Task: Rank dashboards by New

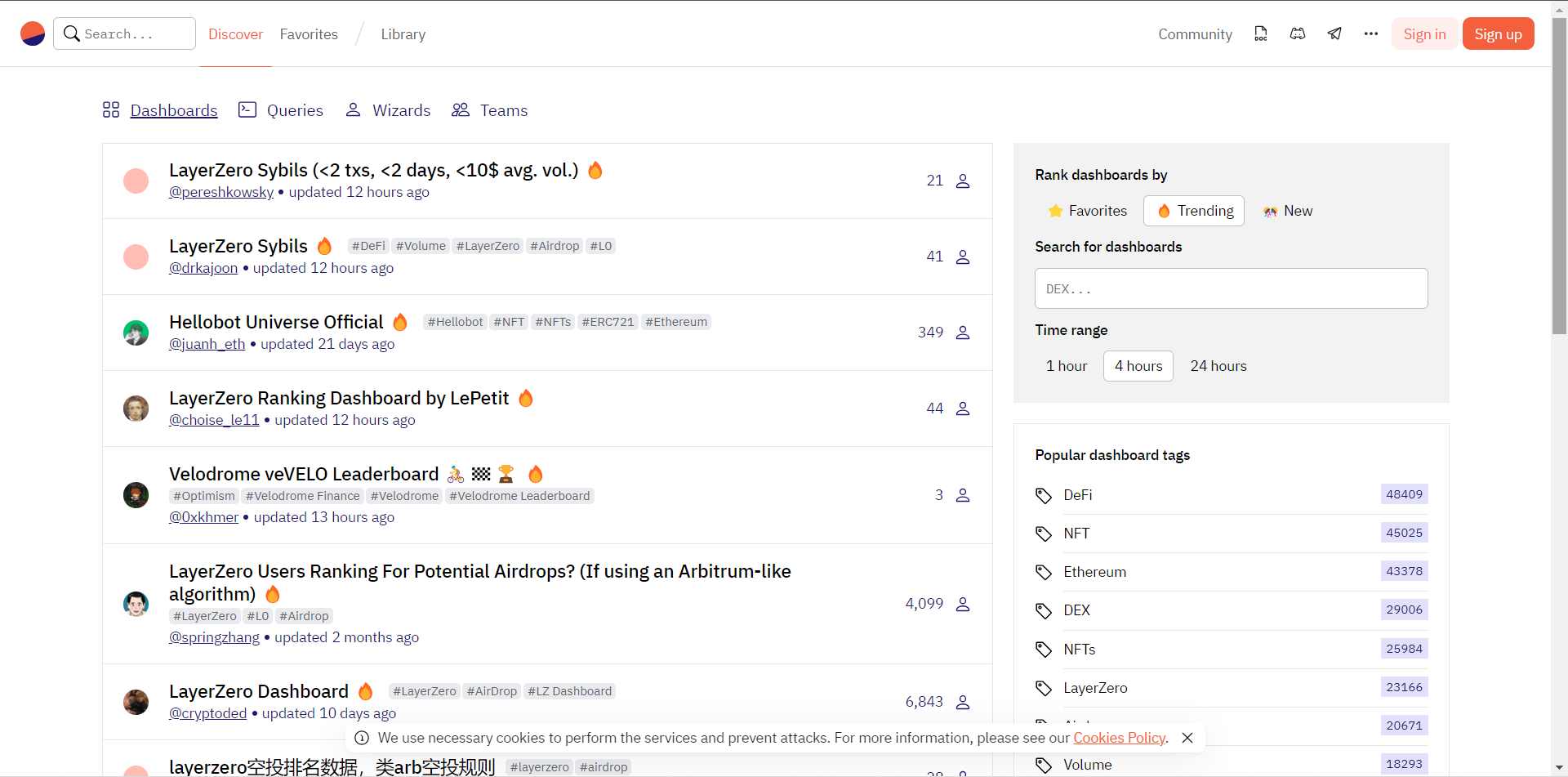Action: coord(1288,211)
